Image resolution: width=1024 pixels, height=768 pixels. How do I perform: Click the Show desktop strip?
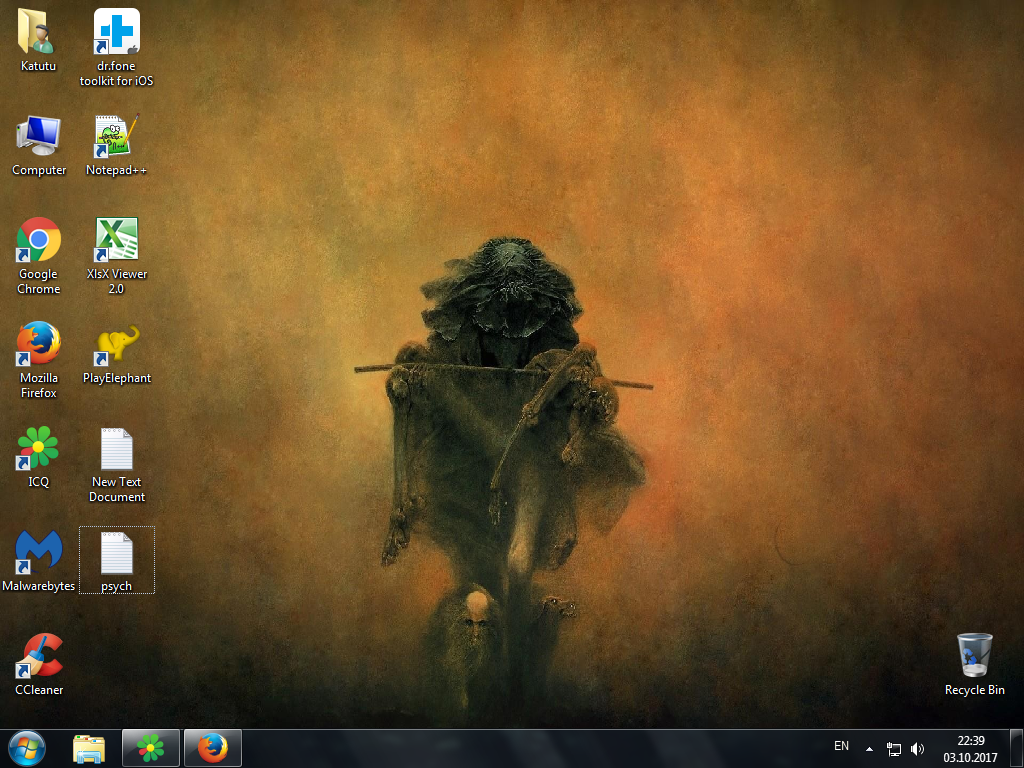[1017, 748]
